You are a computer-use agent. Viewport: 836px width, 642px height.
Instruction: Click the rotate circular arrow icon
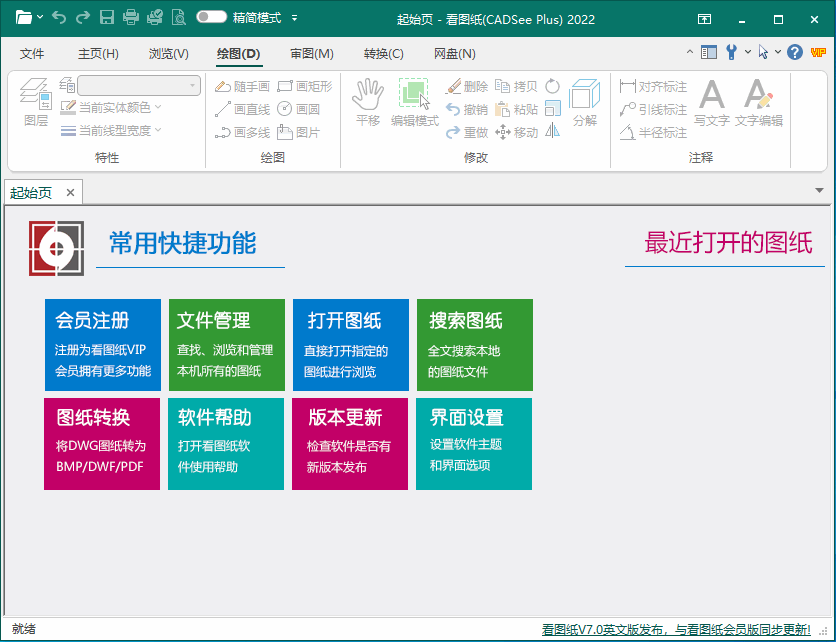pos(552,86)
